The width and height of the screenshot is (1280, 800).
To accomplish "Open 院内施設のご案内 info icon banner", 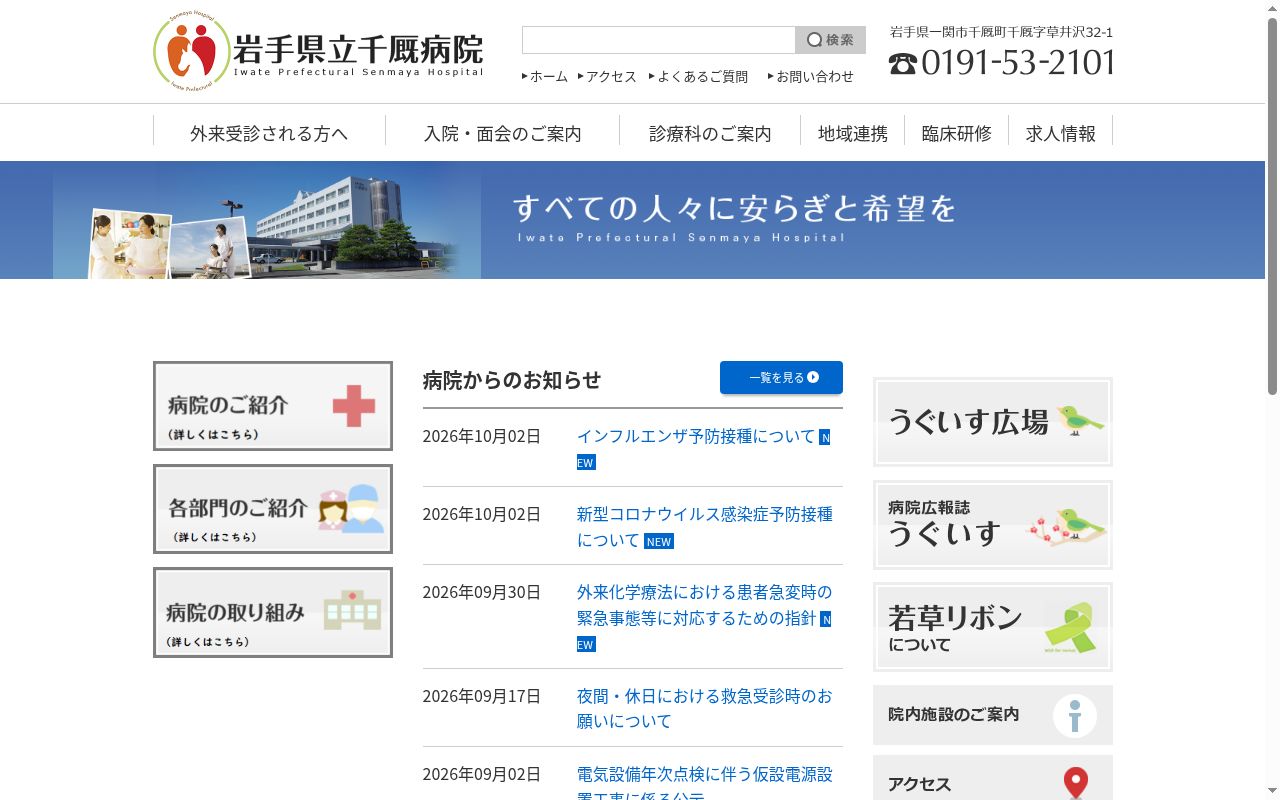I will point(993,715).
